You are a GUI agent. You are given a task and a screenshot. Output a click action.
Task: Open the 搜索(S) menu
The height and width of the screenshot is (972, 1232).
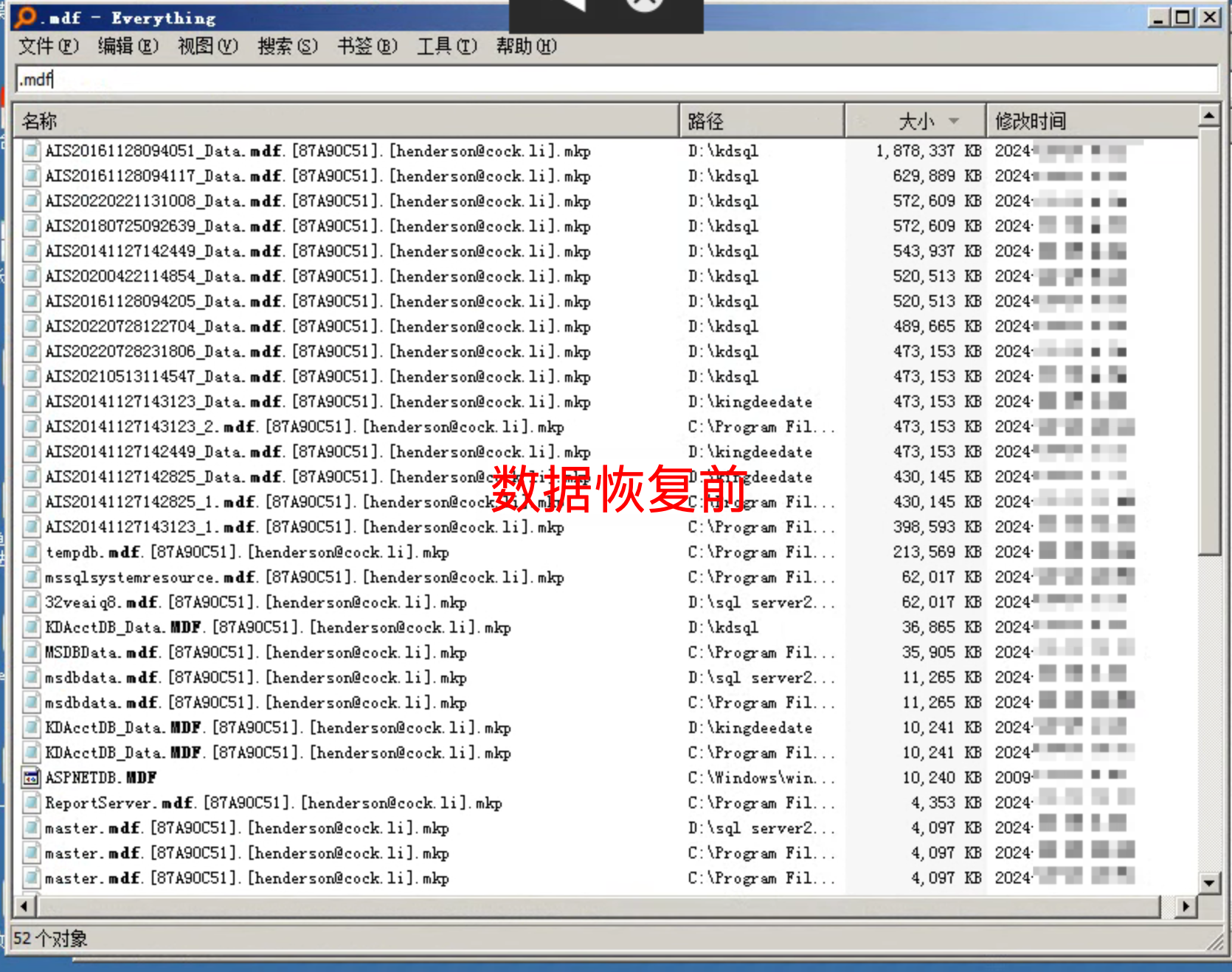(x=288, y=46)
